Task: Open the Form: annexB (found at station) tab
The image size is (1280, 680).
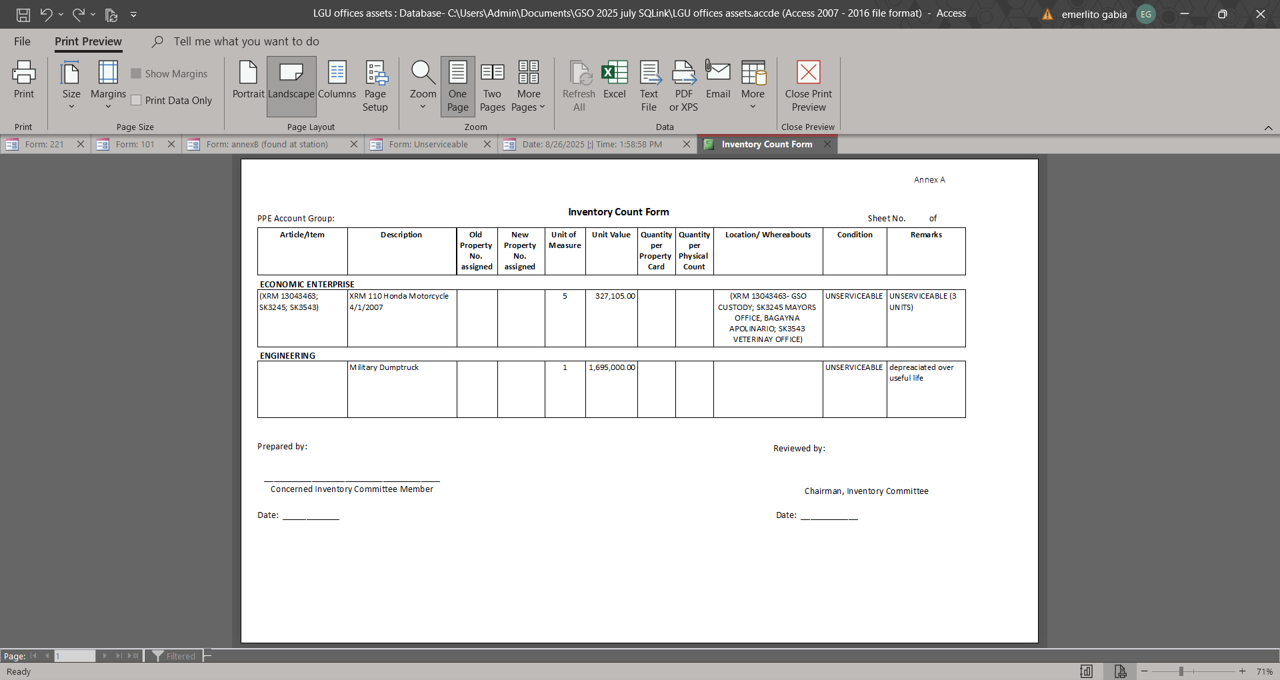Action: [x=267, y=144]
